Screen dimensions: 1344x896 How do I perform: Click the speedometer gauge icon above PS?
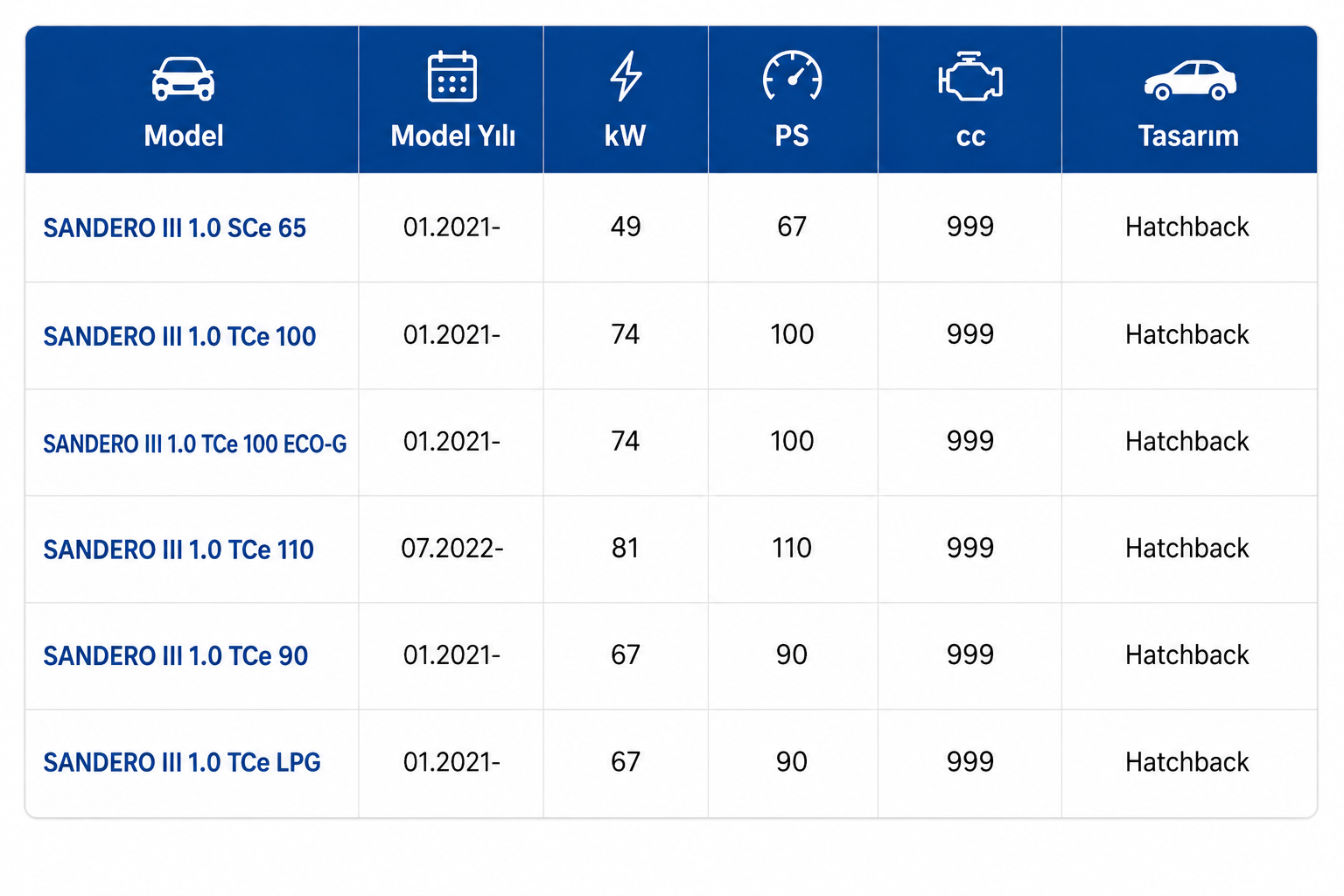click(x=792, y=76)
